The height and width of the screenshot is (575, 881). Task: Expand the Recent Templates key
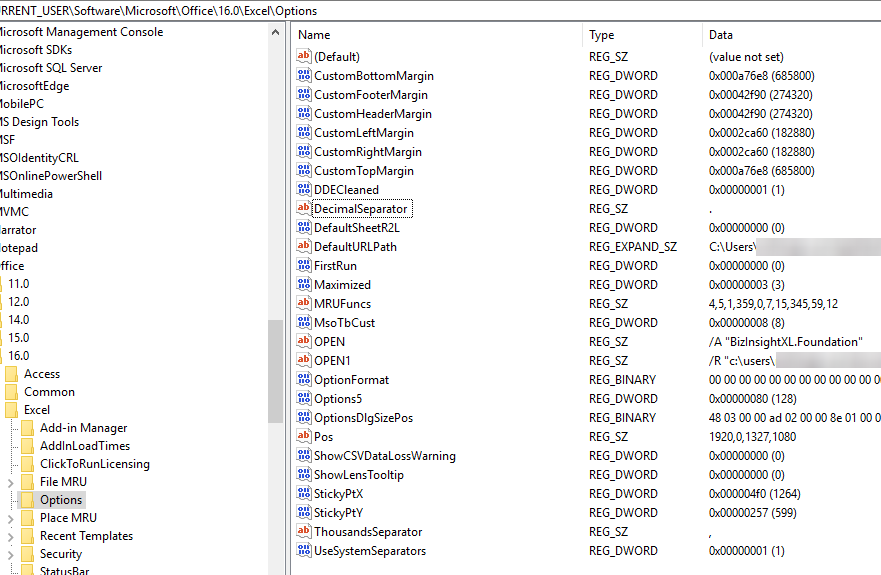pyautogui.click(x=11, y=536)
